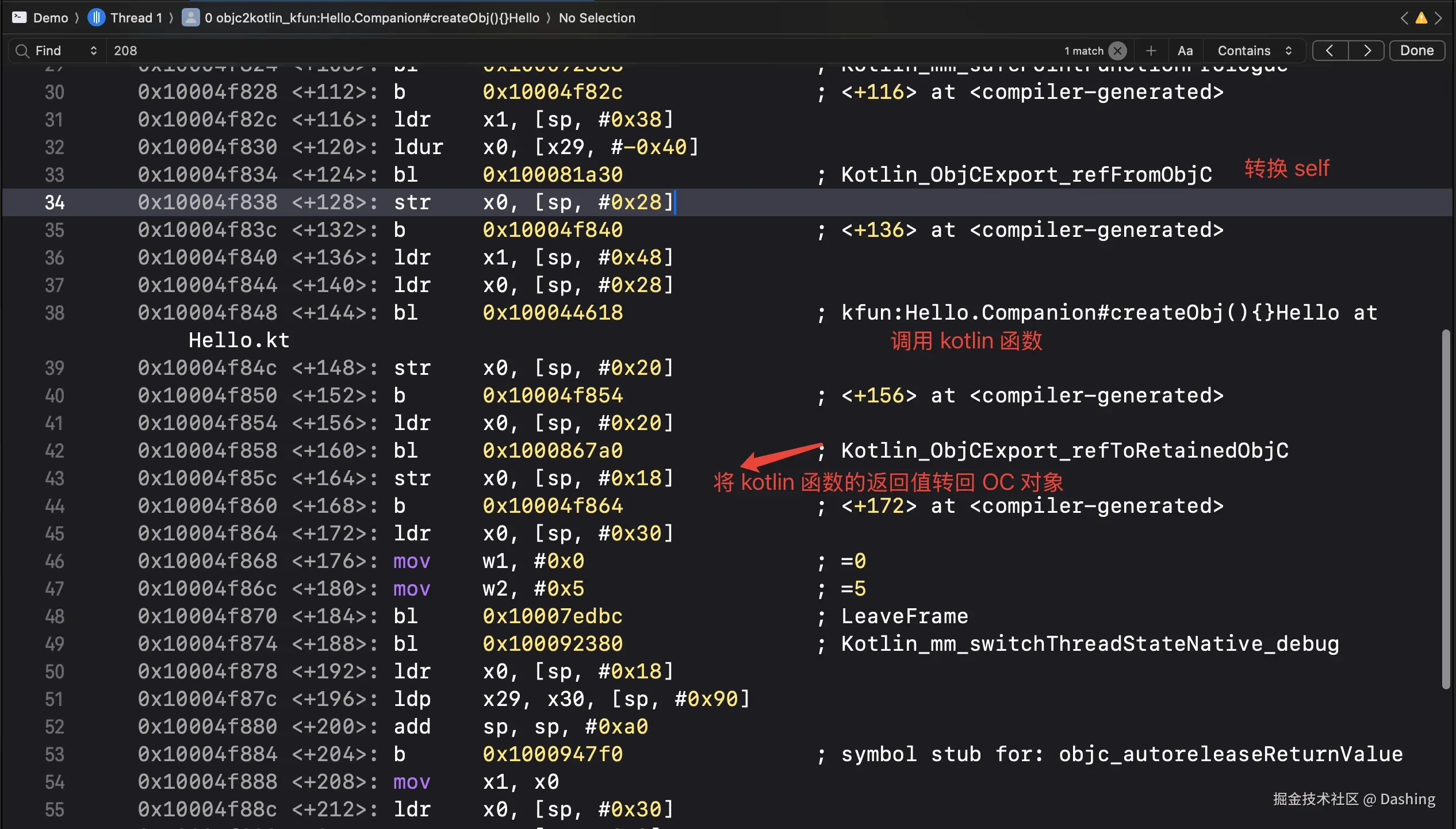Click the stack frame person icon

tap(190, 17)
